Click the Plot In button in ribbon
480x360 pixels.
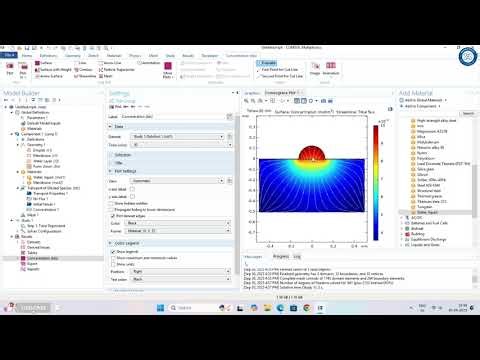click(x=24, y=70)
